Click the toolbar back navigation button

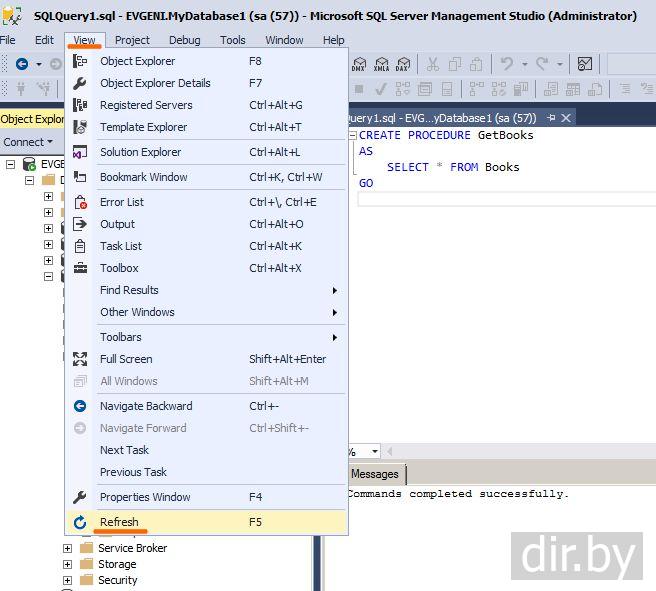point(22,64)
